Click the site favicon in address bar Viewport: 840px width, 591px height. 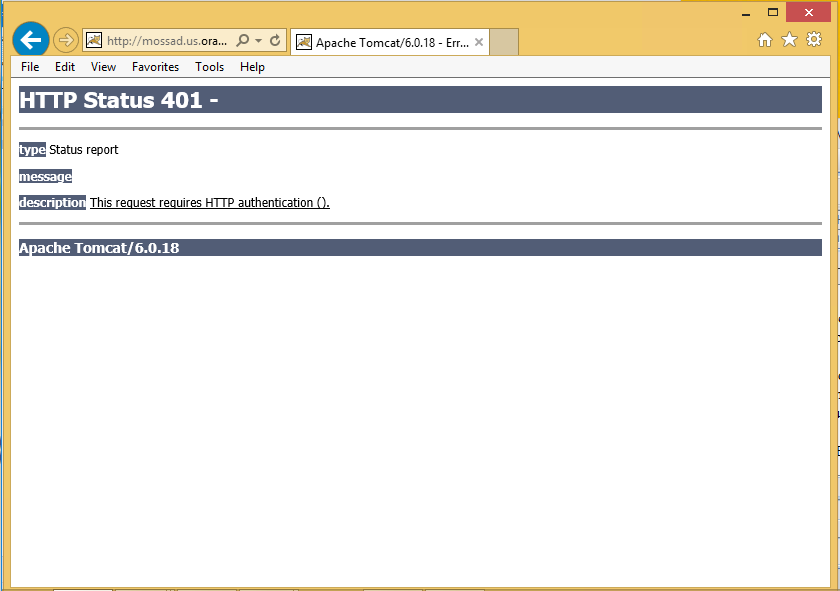[x=94, y=40]
